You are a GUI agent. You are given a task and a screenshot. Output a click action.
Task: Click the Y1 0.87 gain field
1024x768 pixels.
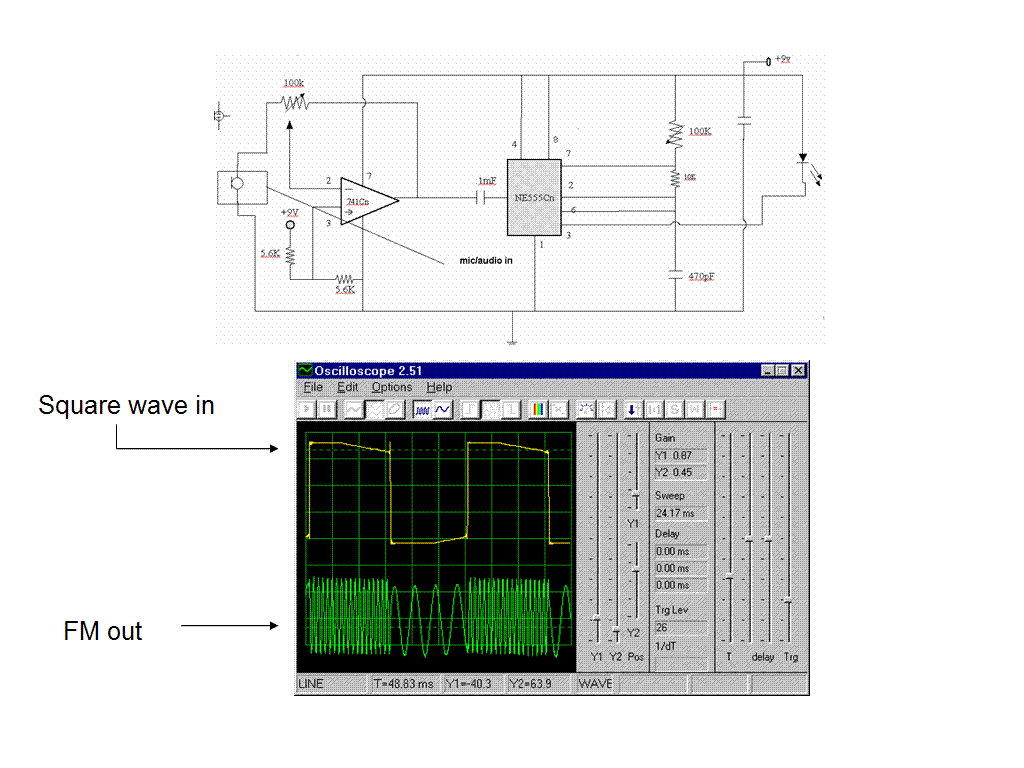click(680, 455)
